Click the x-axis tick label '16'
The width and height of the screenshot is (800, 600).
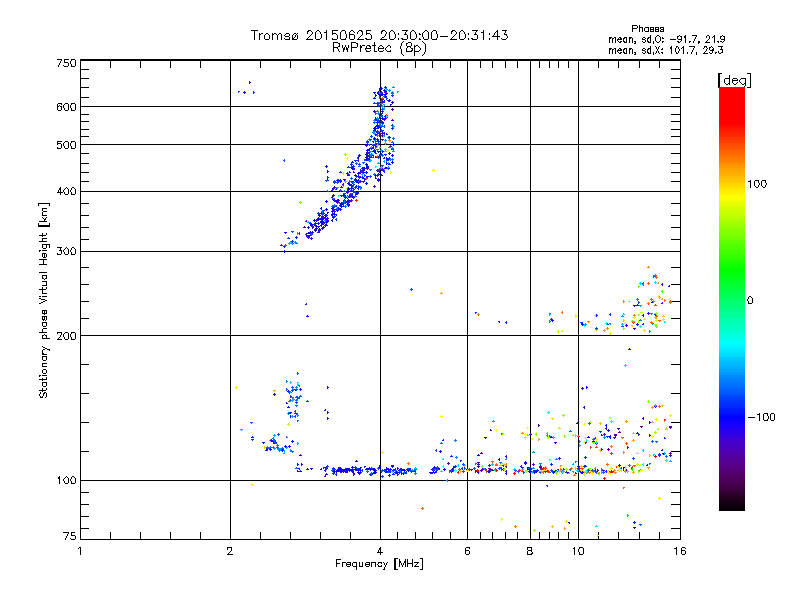(680, 551)
